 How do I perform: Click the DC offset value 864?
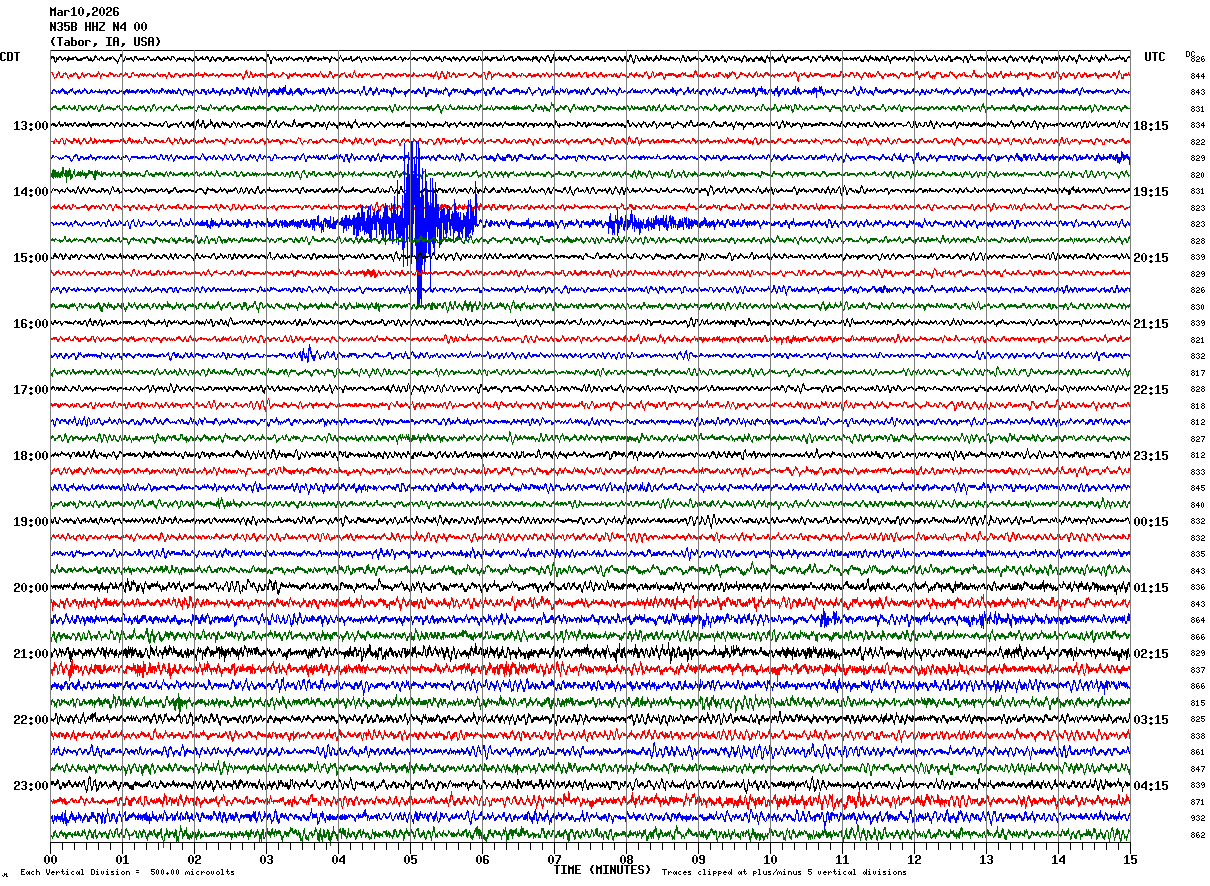coord(1197,620)
